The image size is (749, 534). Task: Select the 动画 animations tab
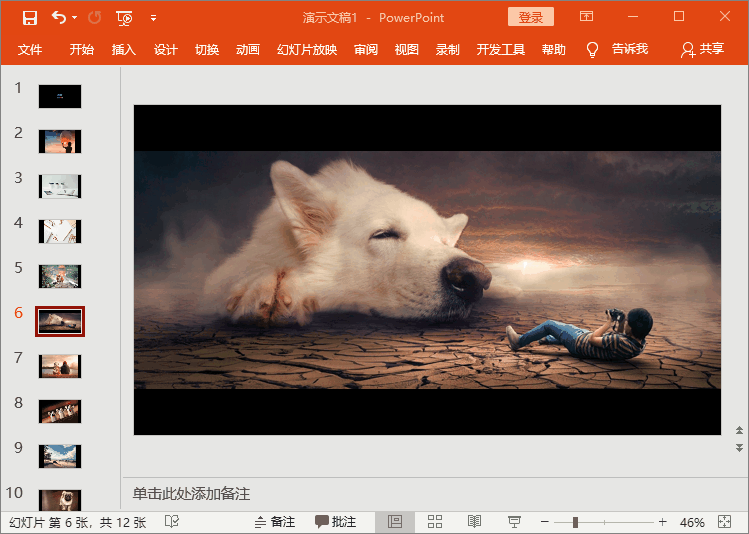pos(248,50)
